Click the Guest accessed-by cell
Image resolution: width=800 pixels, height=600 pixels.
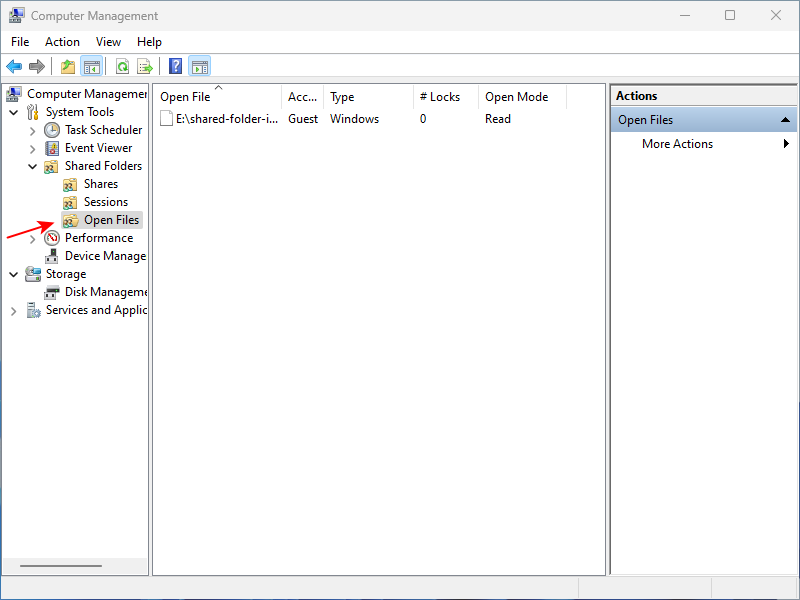coord(303,119)
